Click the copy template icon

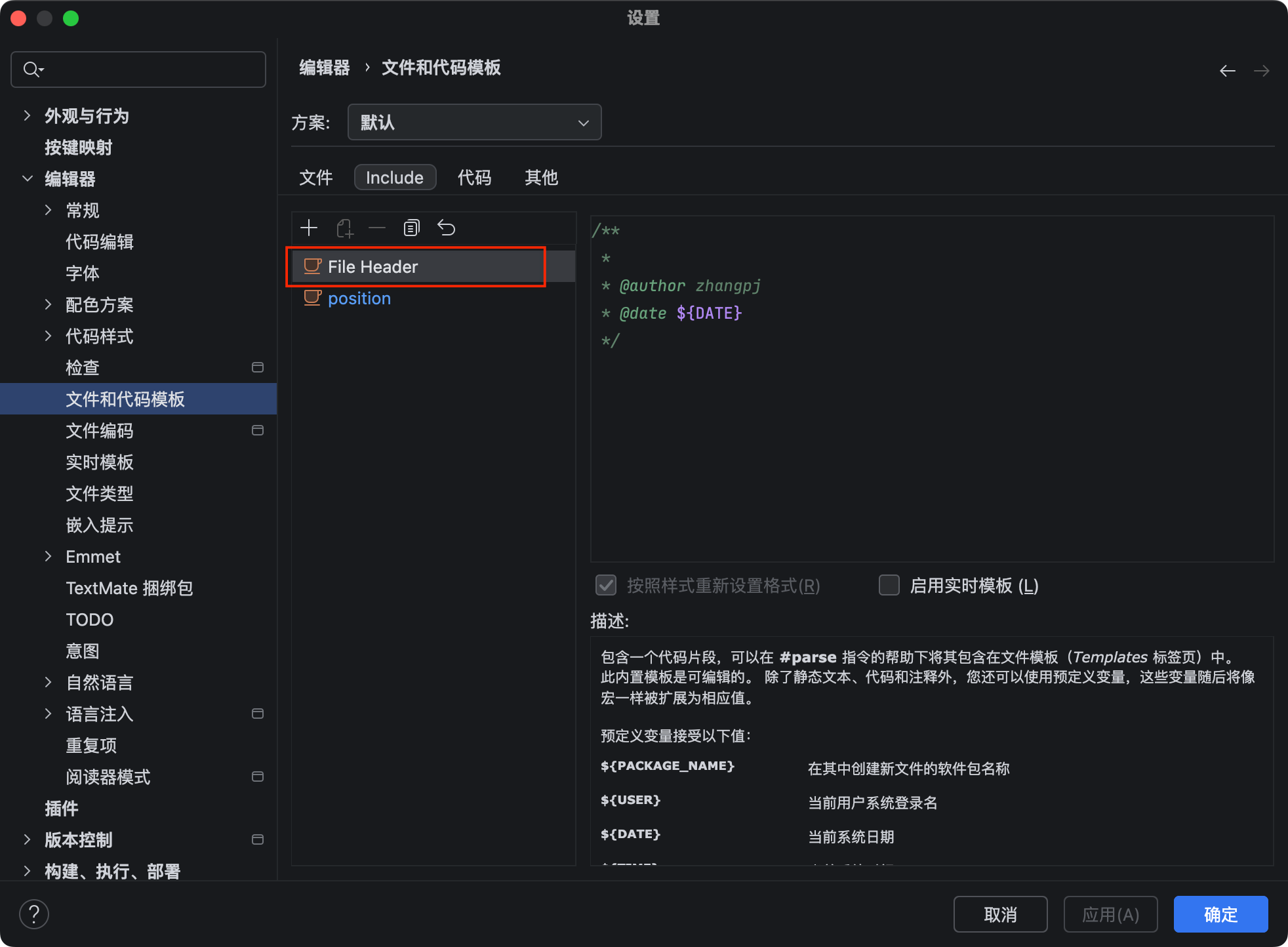point(411,228)
